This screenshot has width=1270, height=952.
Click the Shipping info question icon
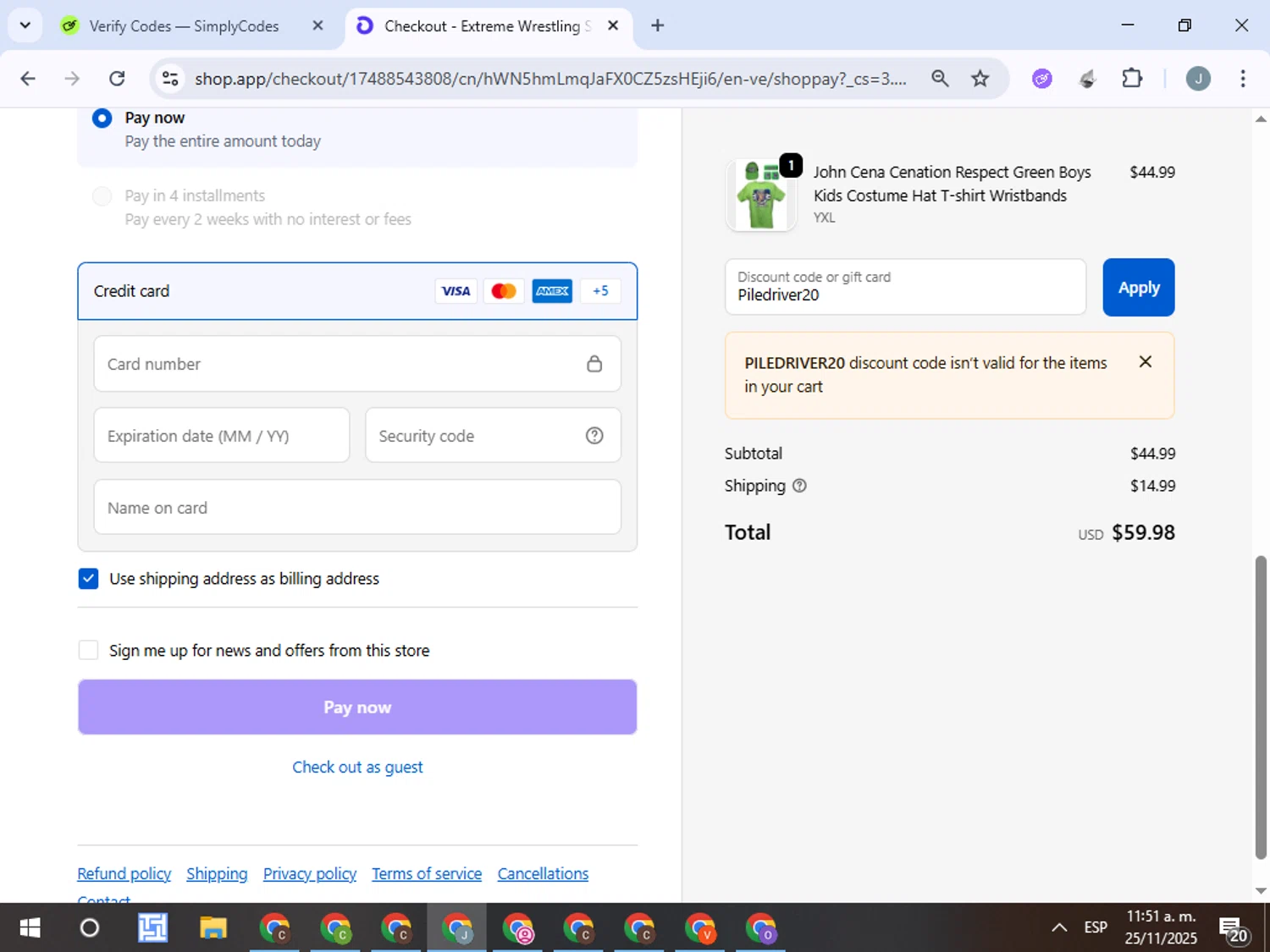coord(799,486)
